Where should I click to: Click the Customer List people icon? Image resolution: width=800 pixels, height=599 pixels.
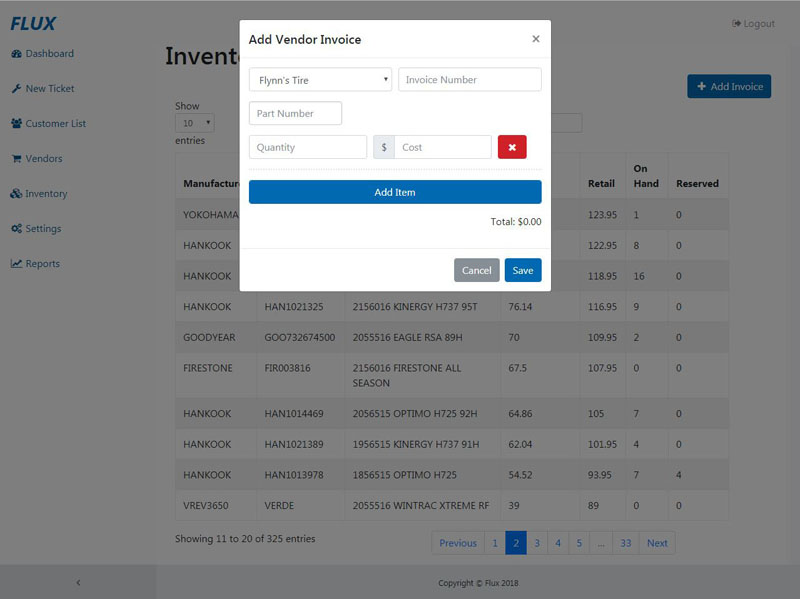click(17, 124)
